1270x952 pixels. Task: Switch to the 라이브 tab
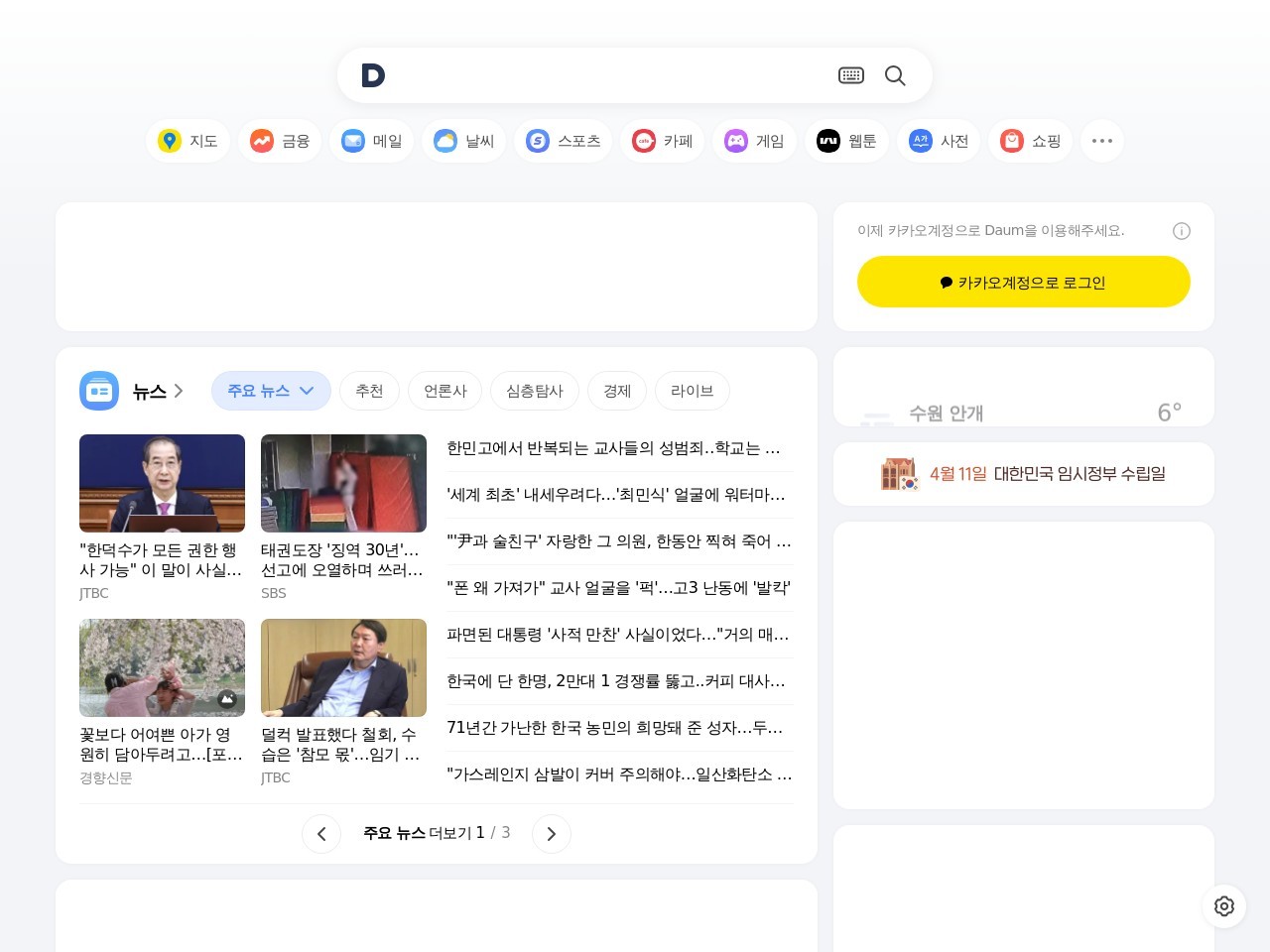click(693, 391)
